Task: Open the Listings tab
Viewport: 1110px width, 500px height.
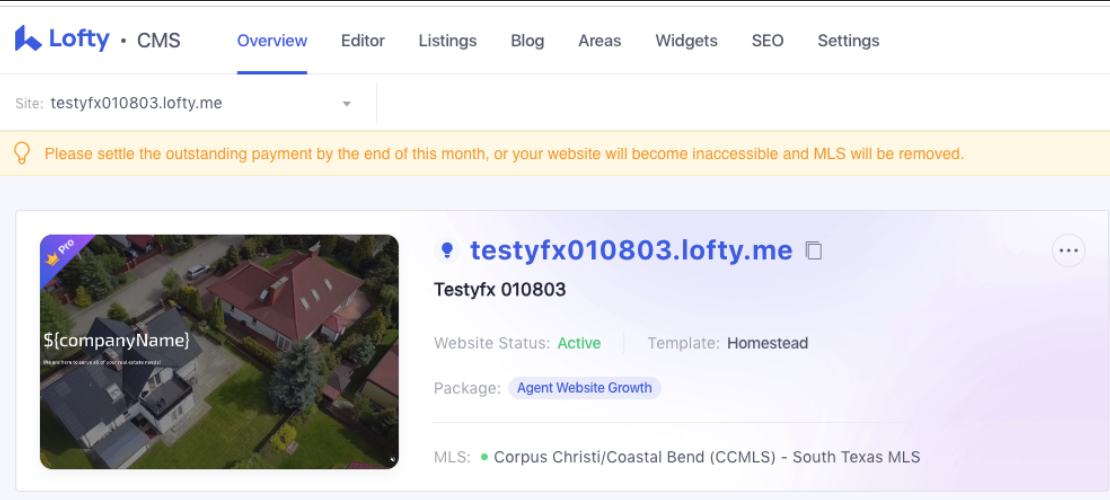Action: tap(447, 41)
